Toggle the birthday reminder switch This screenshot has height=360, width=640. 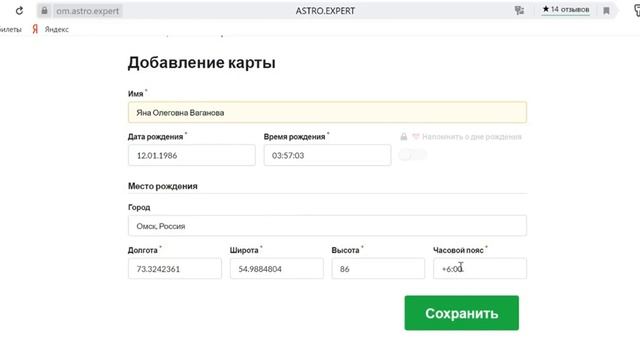[413, 155]
